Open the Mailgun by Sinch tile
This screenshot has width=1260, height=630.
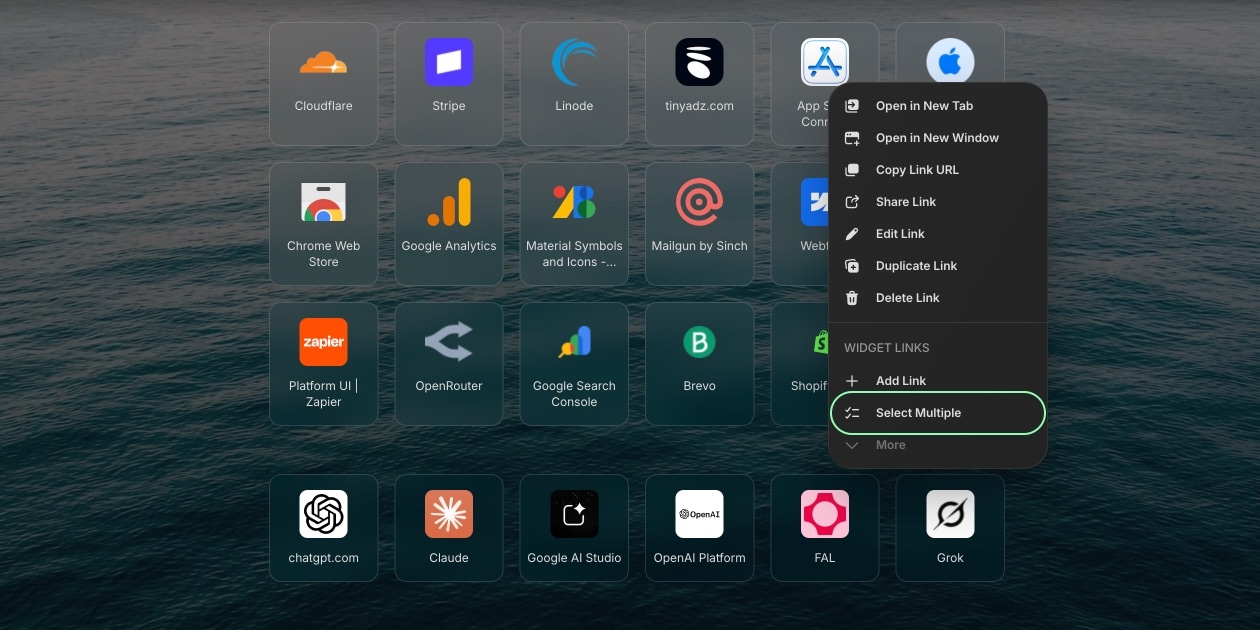(699, 224)
